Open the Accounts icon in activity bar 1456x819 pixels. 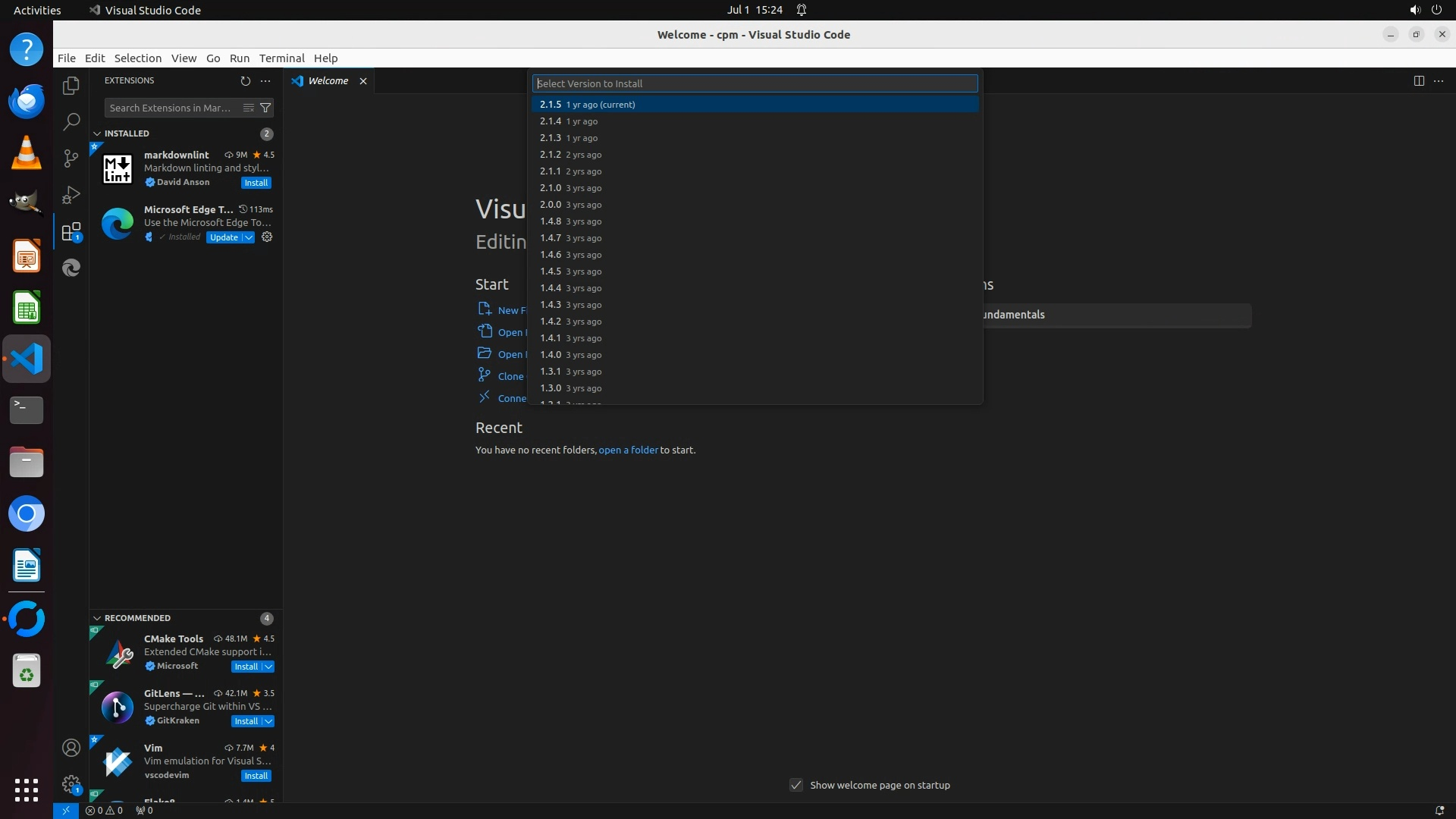coord(71,748)
